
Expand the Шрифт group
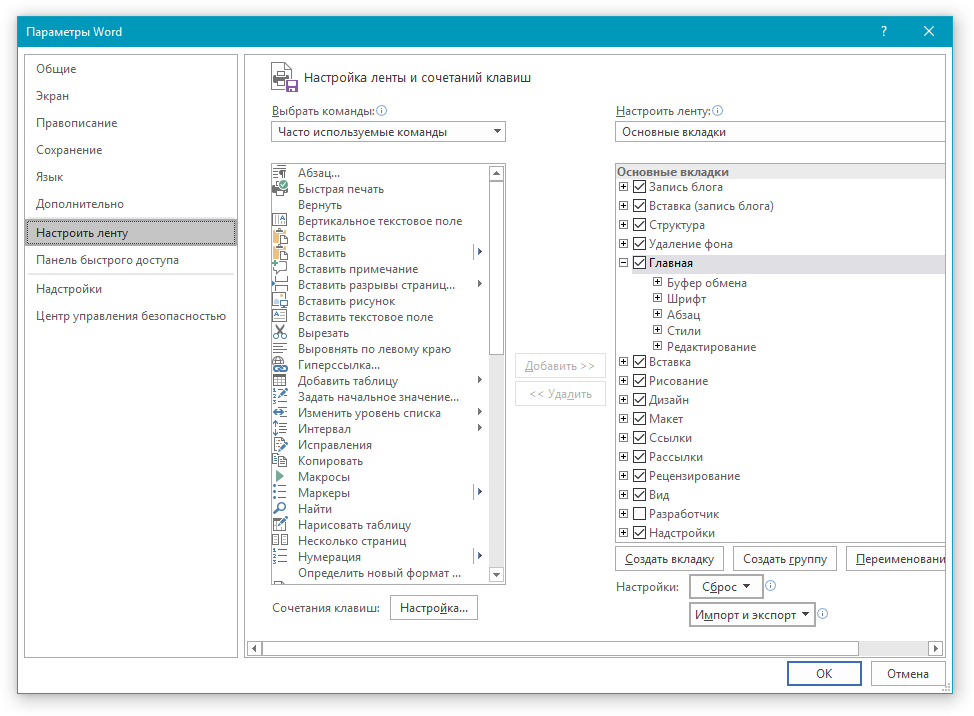point(658,299)
